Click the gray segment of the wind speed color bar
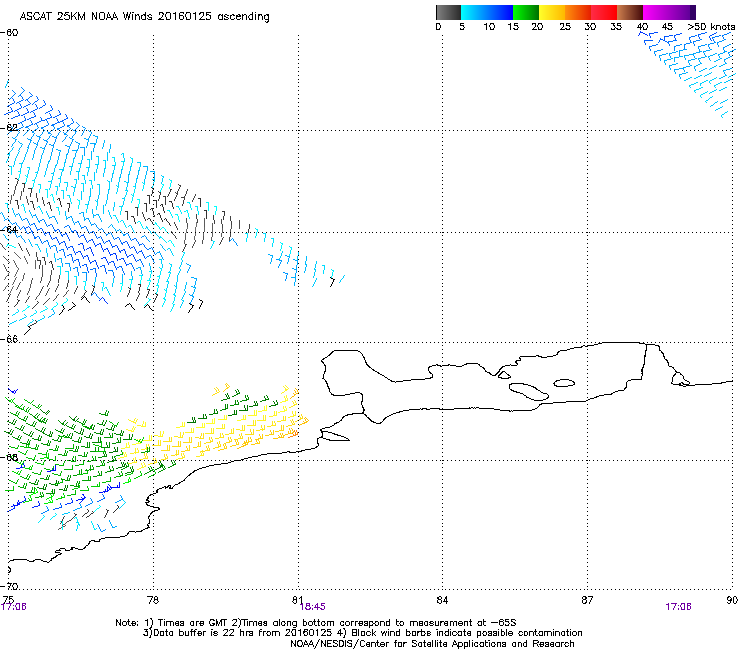Viewport: 740px width, 650px height. click(448, 12)
